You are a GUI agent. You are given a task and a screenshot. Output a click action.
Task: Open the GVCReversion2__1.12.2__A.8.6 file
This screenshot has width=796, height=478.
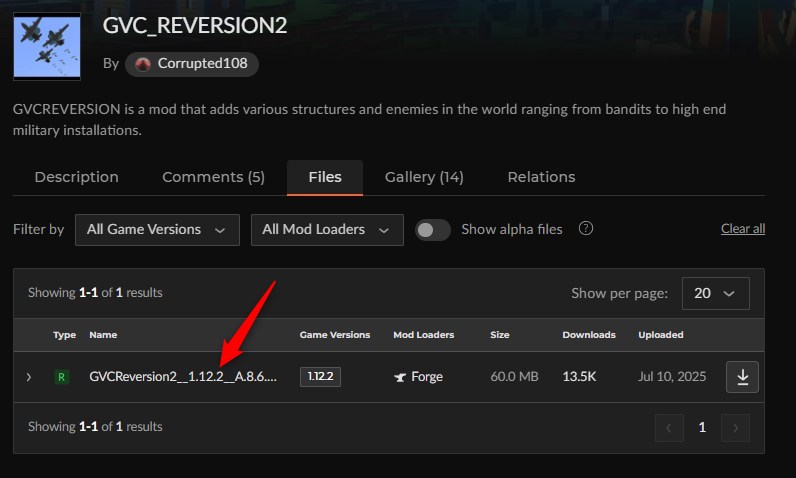[183, 377]
